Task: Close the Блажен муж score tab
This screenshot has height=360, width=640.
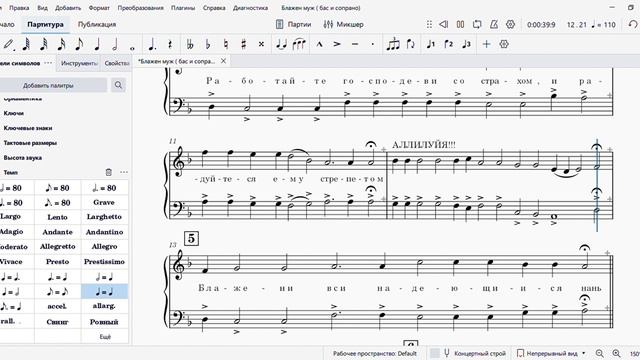Action: tap(223, 61)
